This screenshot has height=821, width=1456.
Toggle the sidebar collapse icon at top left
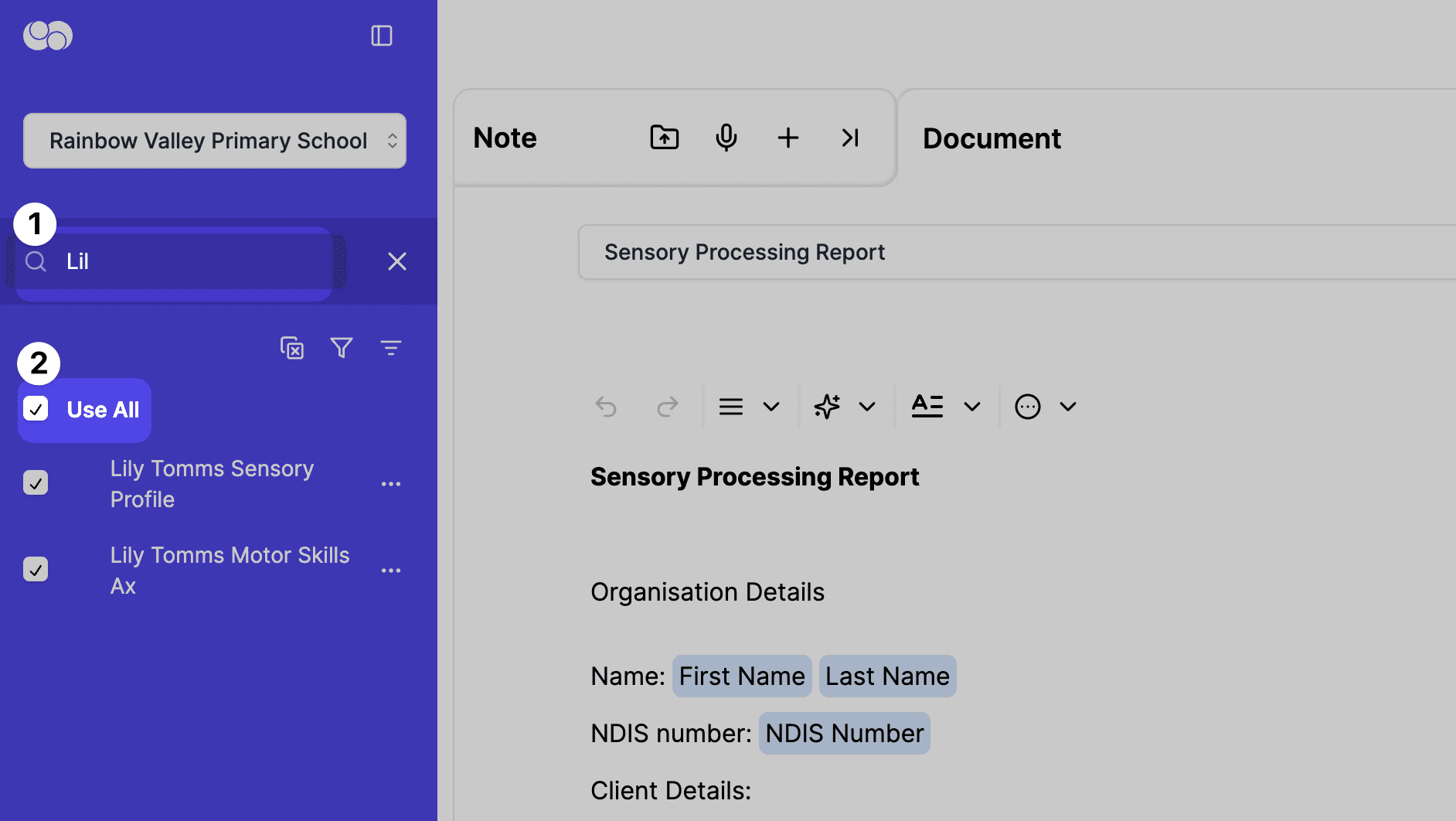(x=382, y=36)
